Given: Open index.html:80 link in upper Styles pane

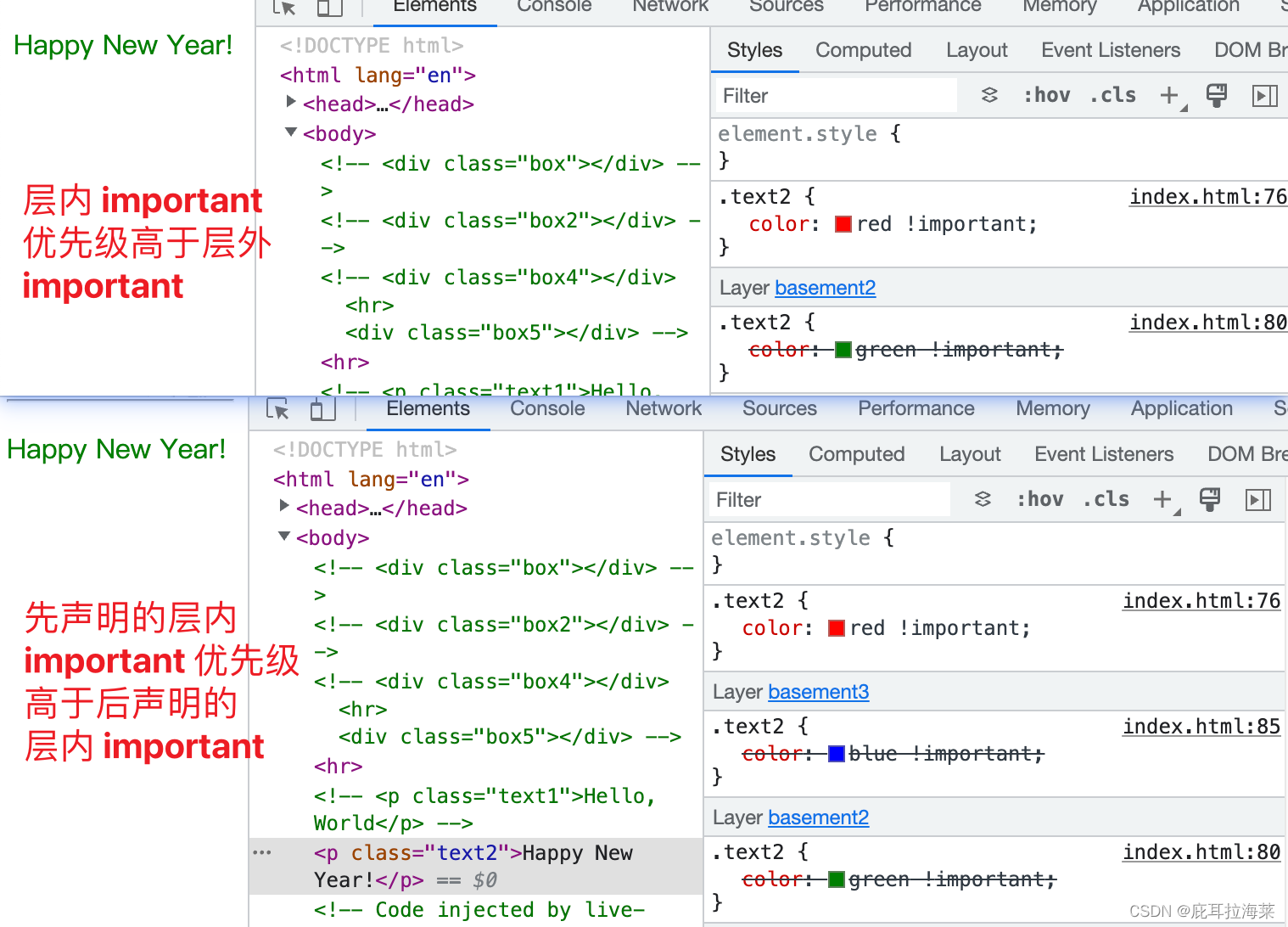Looking at the screenshot, I should pyautogui.click(x=1208, y=323).
